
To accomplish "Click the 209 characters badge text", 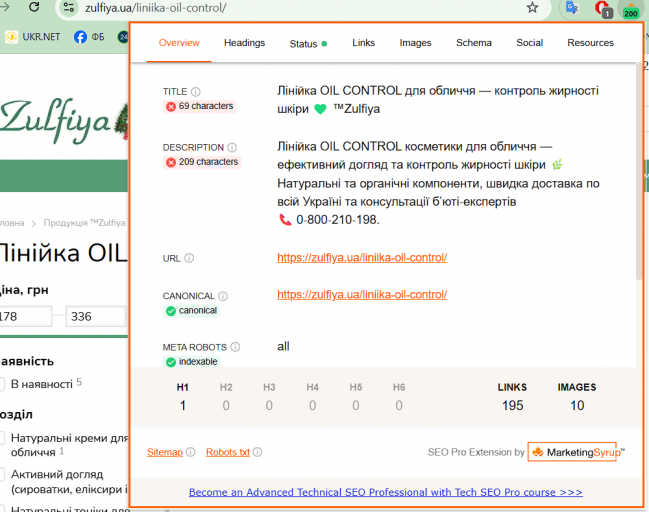I will (x=209, y=162).
